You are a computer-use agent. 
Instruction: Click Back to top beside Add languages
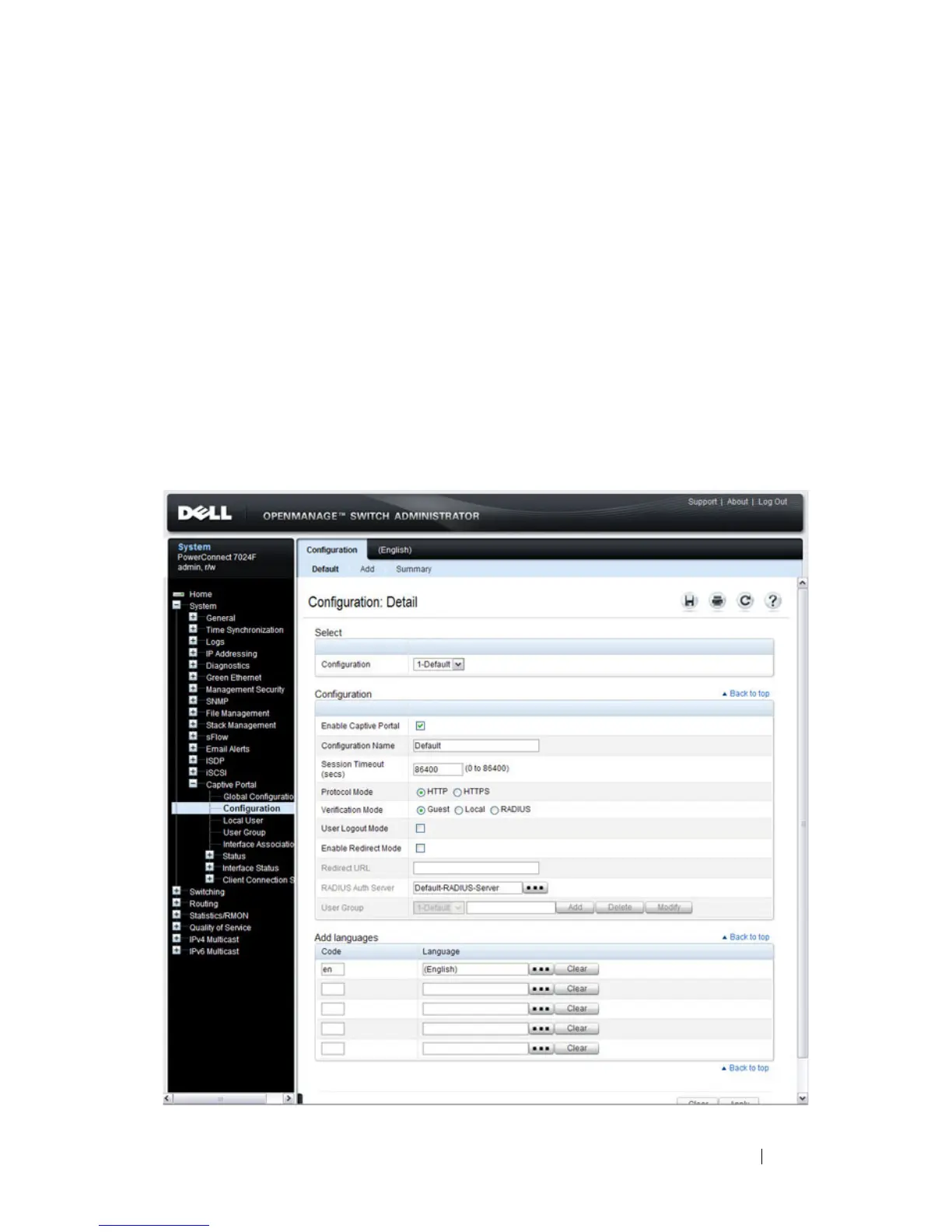746,937
